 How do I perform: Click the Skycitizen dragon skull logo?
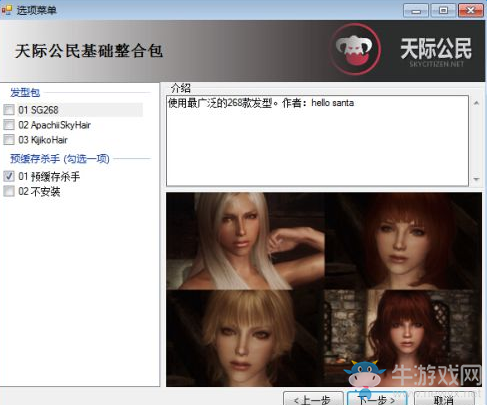pyautogui.click(x=355, y=49)
